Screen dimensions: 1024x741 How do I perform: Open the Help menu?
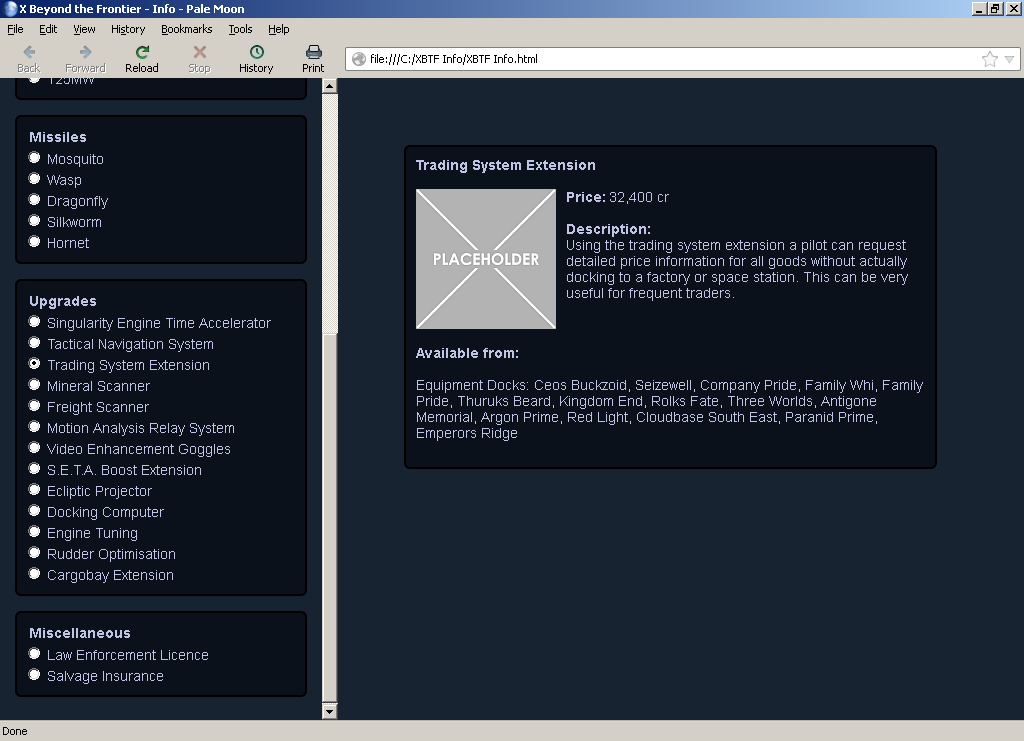click(x=278, y=29)
